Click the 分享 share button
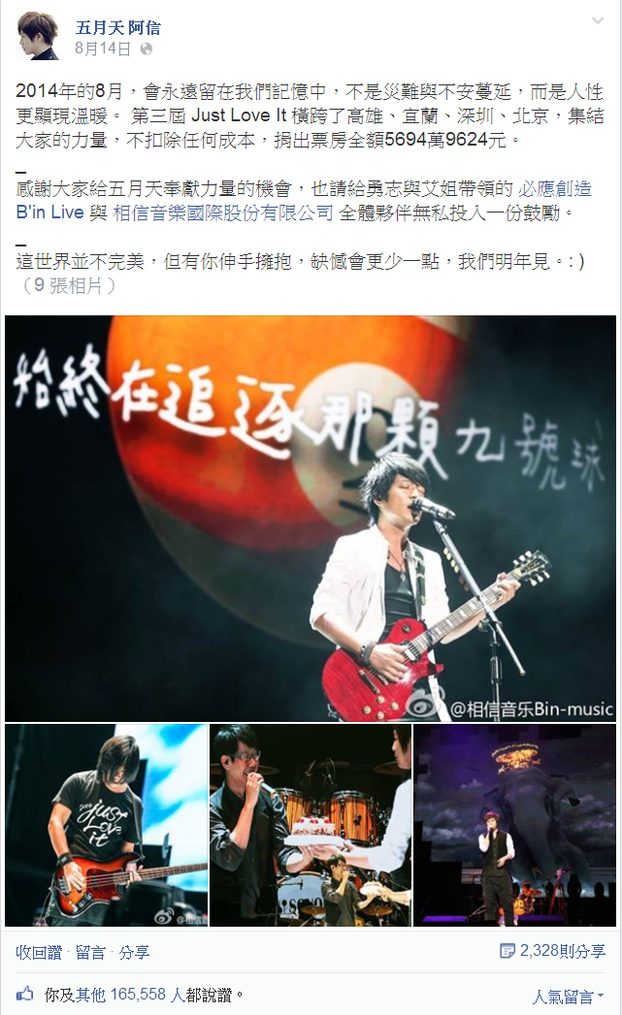The width and height of the screenshot is (622, 1015). point(134,952)
